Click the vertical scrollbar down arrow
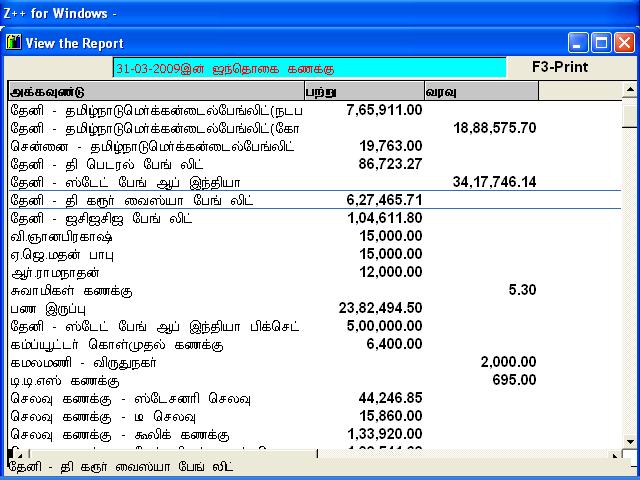The width and height of the screenshot is (640, 480). coord(630,442)
